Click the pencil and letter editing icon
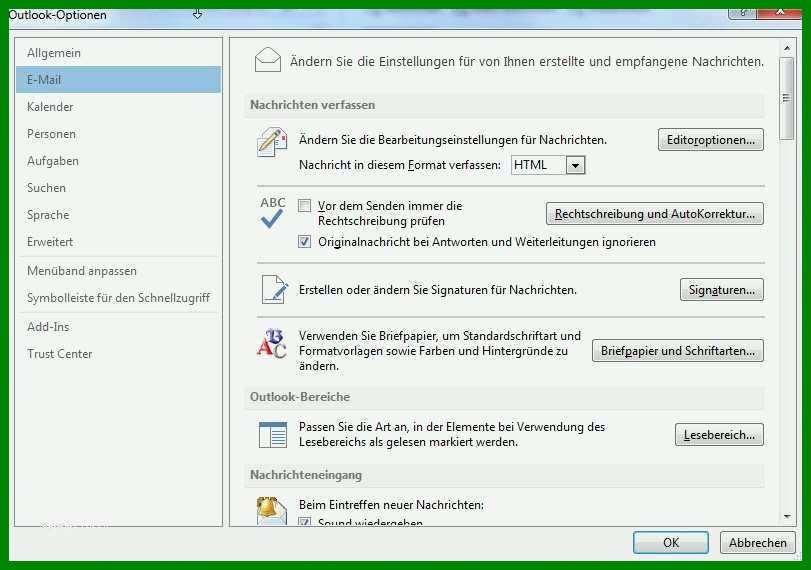 pyautogui.click(x=272, y=142)
